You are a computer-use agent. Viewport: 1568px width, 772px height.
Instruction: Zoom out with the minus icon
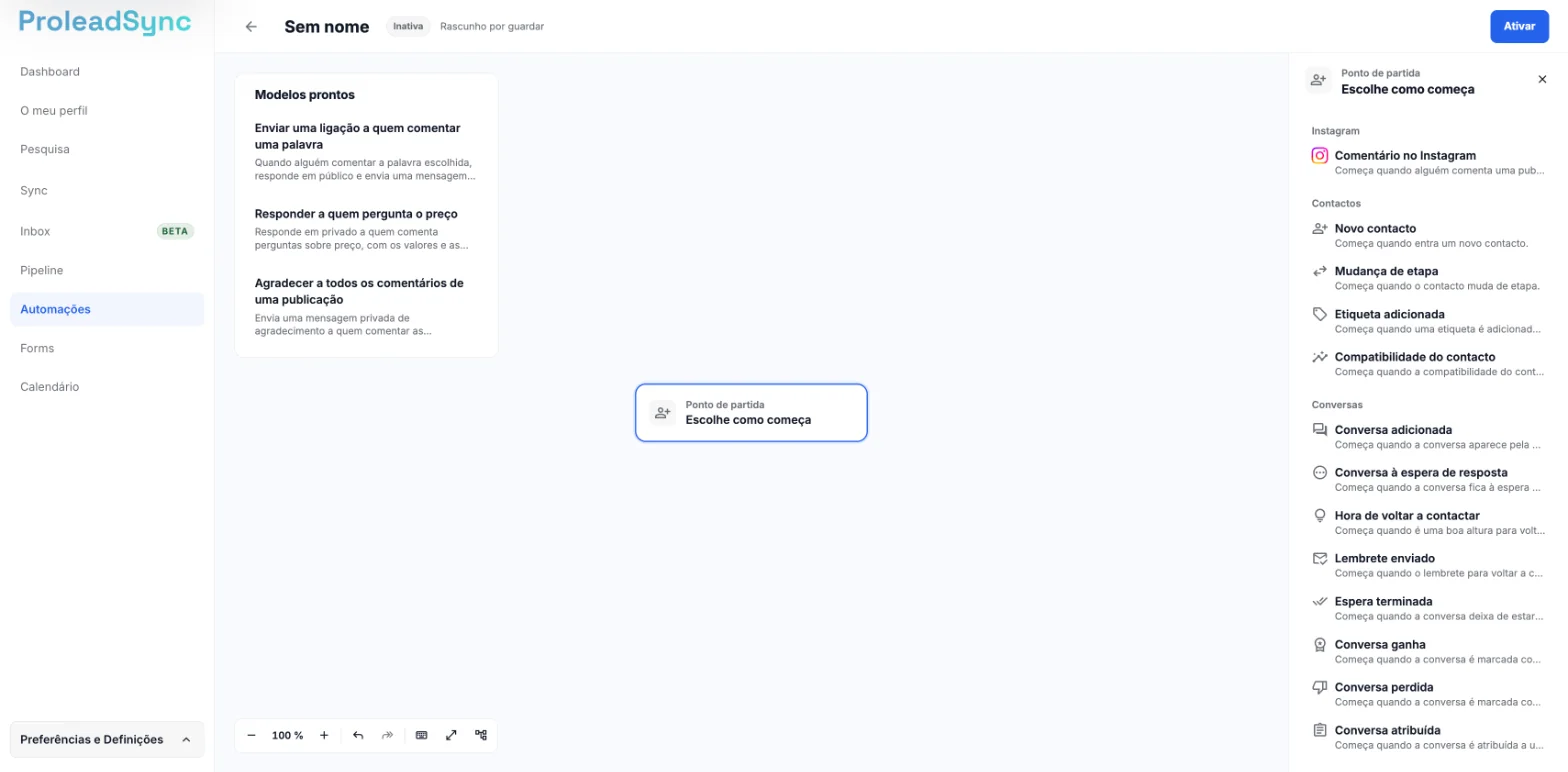(x=251, y=735)
